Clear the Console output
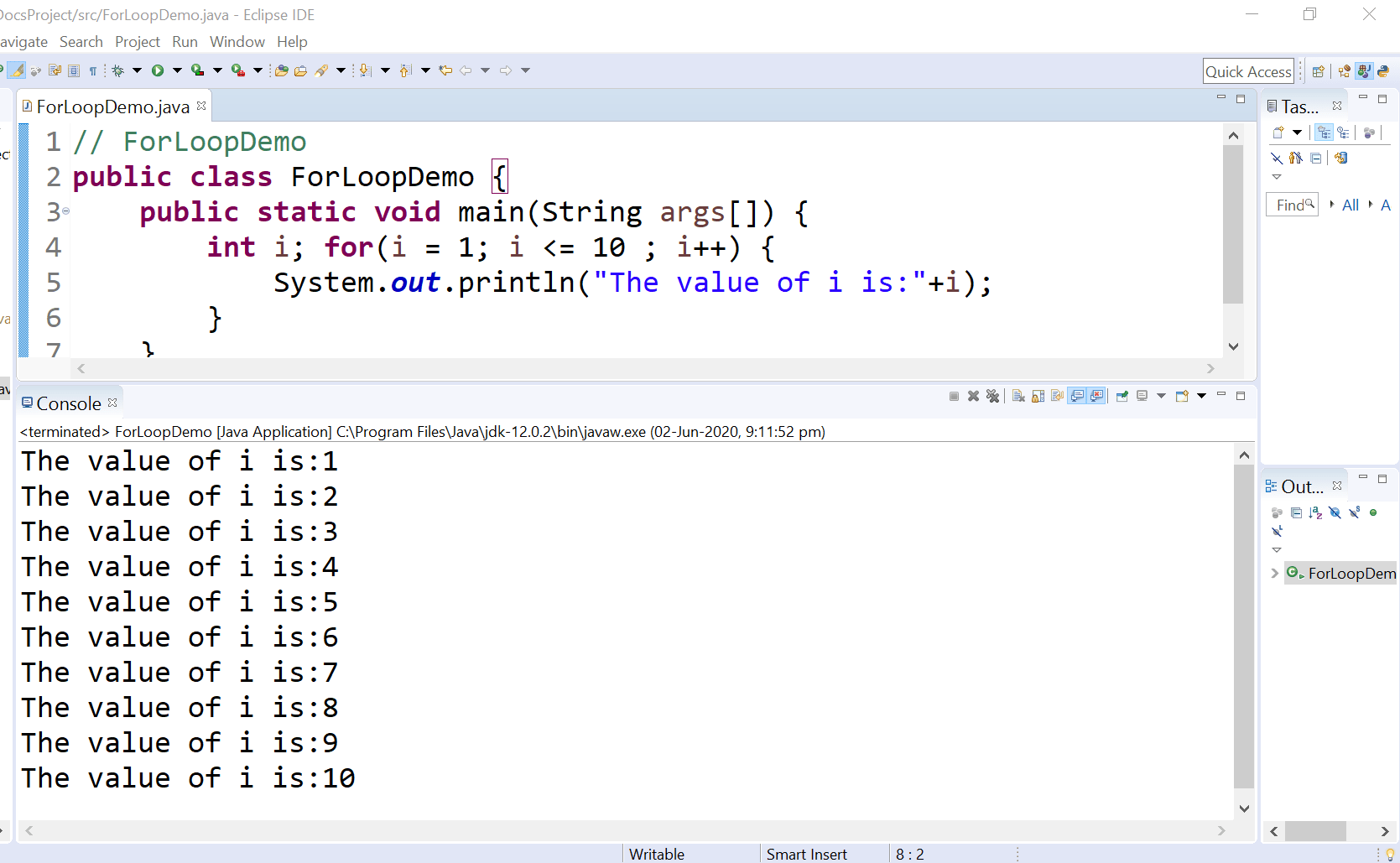The height and width of the screenshot is (863, 1400). [x=1017, y=396]
